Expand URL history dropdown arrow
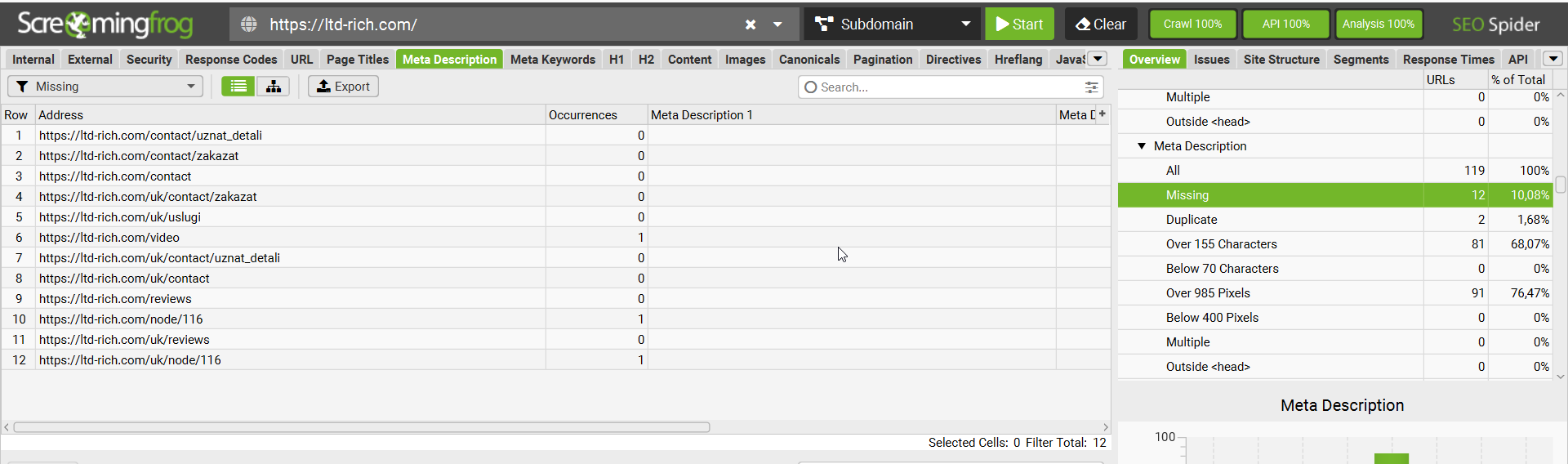The height and width of the screenshot is (464, 1568). [777, 25]
